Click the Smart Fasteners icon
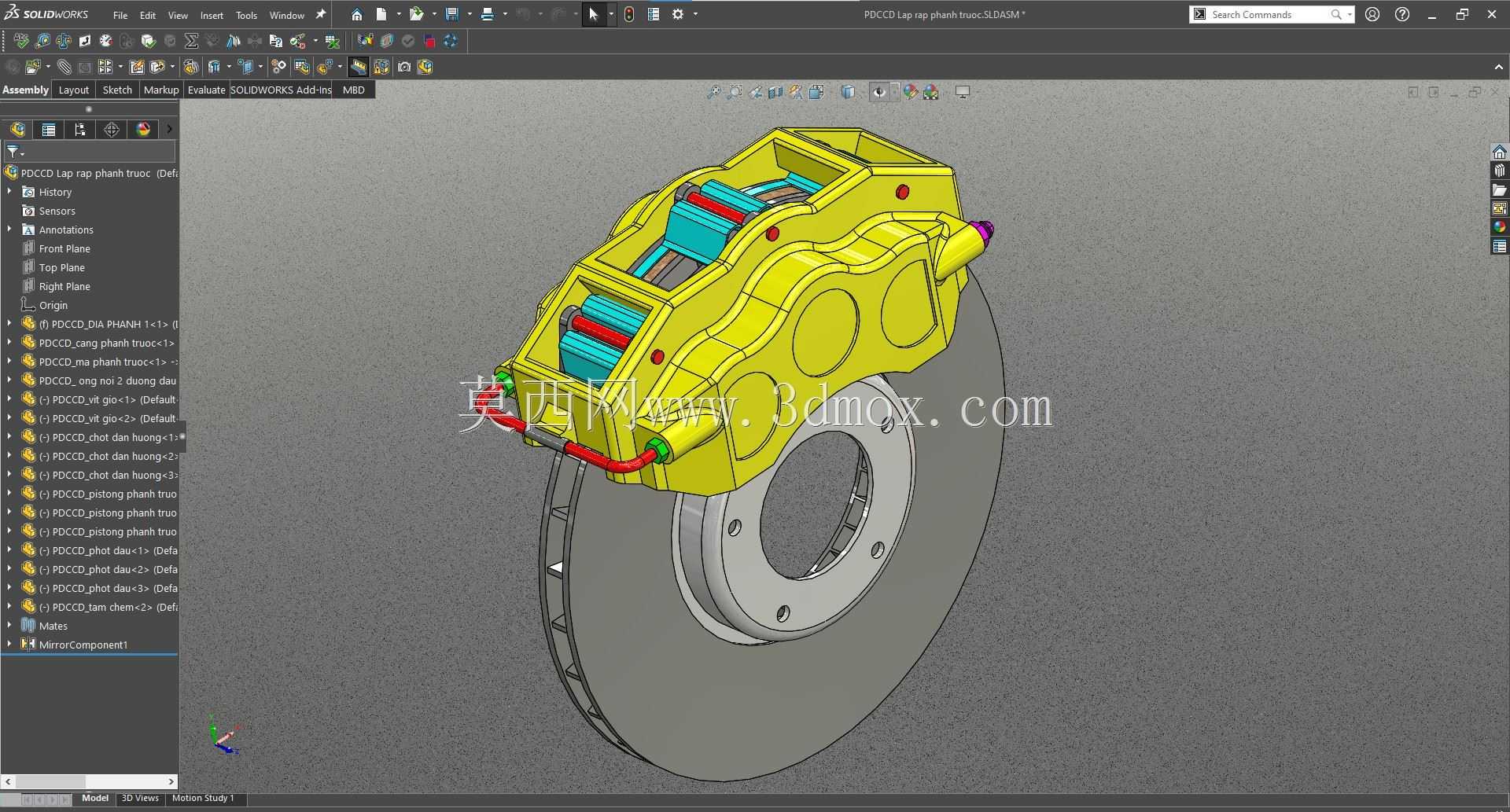Image resolution: width=1510 pixels, height=812 pixels. (137, 67)
